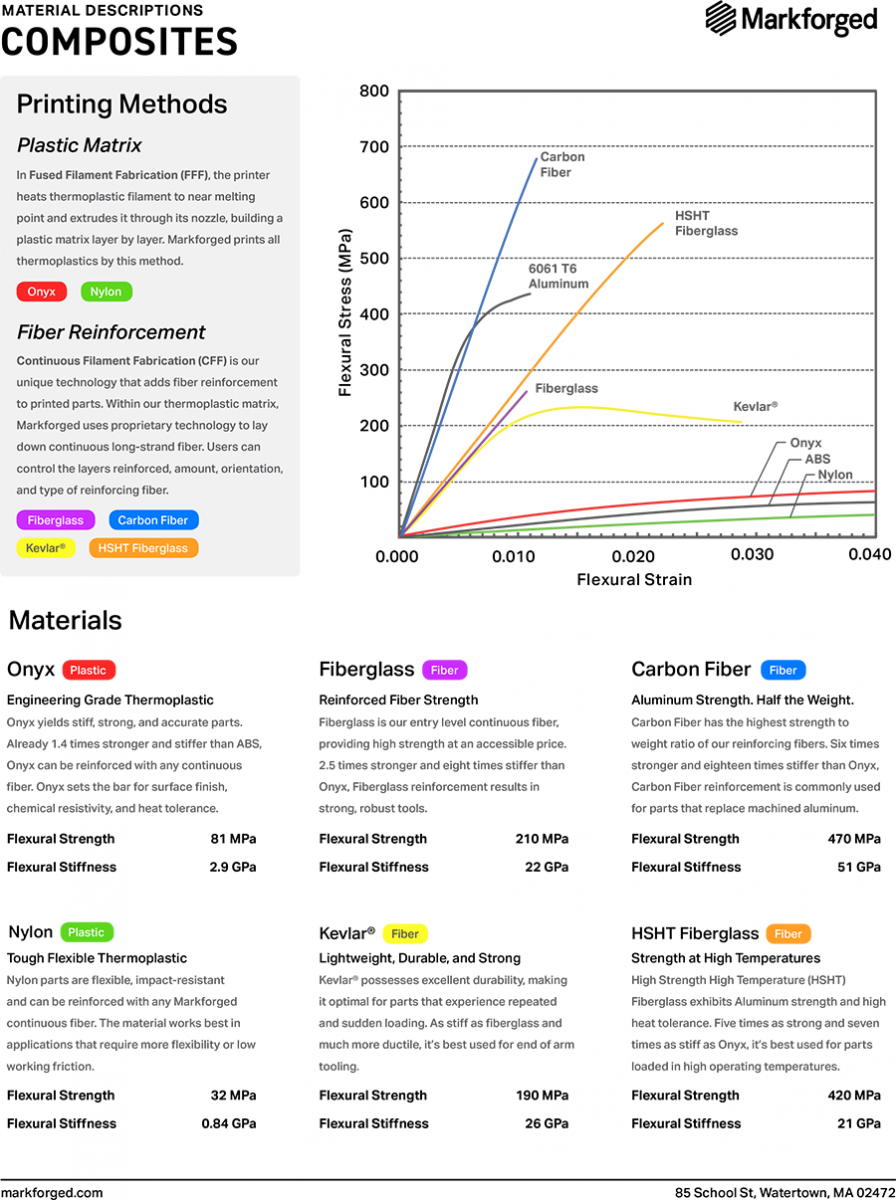Click the Kevlar curve label on the chart
896x1200 pixels.
(755, 407)
